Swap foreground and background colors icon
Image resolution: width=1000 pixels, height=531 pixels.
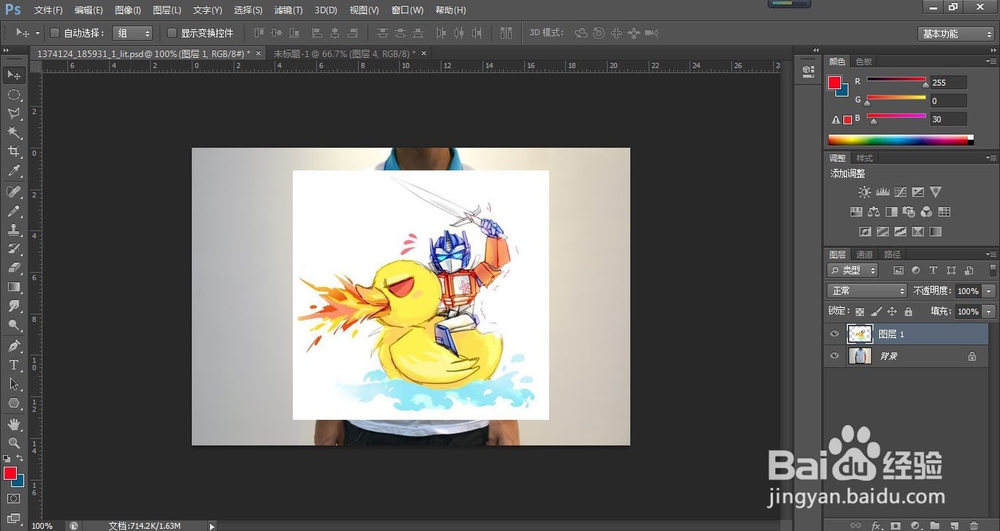tap(20, 458)
